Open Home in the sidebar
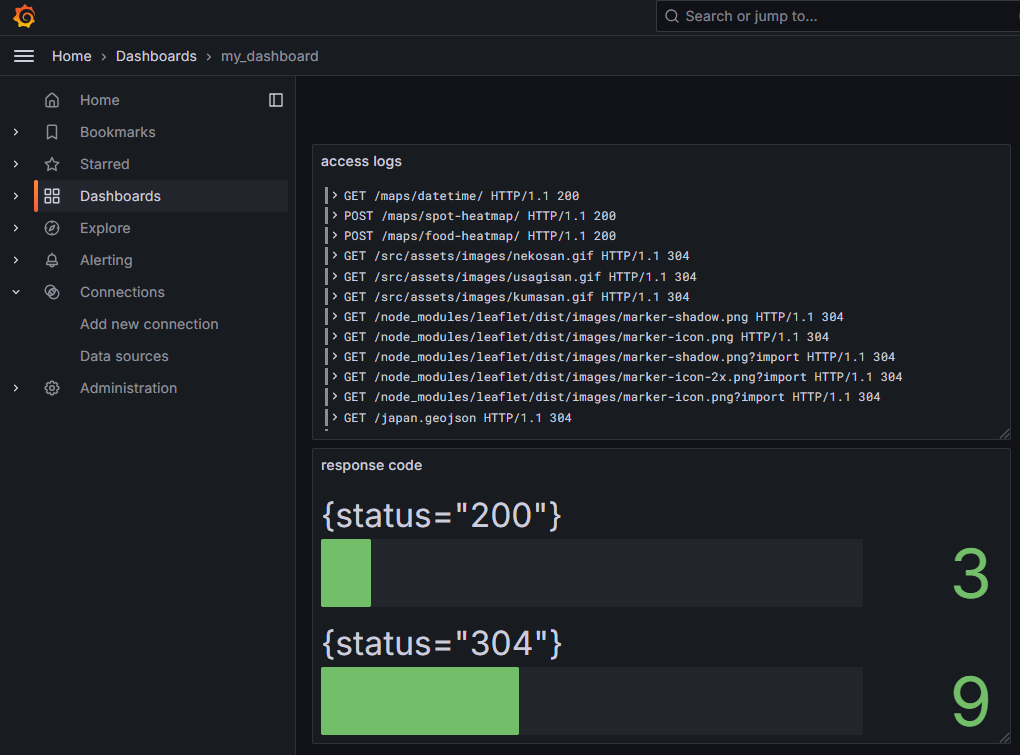Image resolution: width=1020 pixels, height=755 pixels. pos(100,100)
